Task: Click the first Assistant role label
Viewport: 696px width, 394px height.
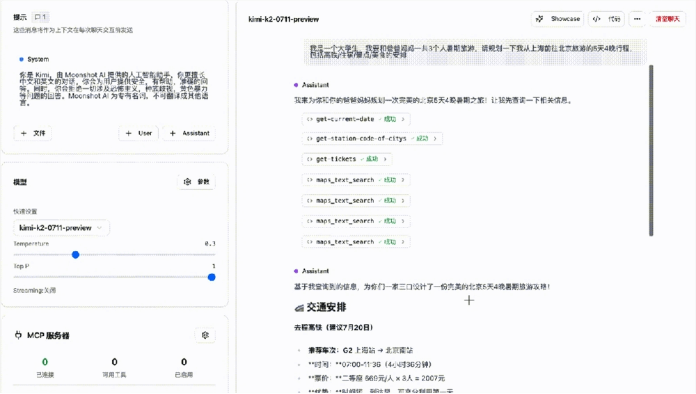Action: (316, 85)
